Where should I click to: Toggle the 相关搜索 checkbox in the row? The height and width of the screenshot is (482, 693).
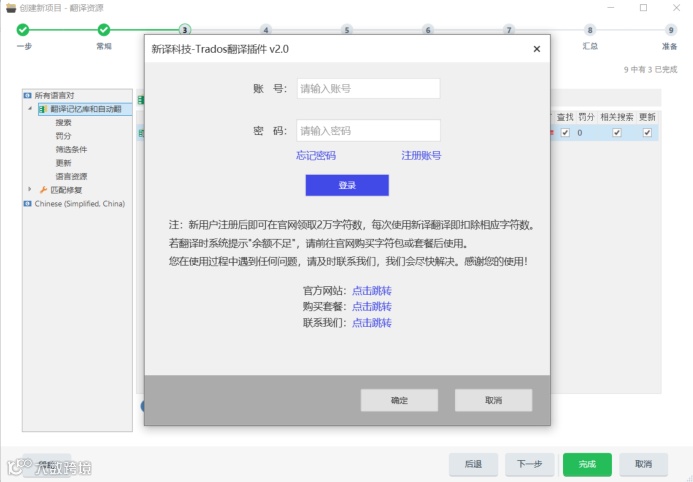(617, 133)
